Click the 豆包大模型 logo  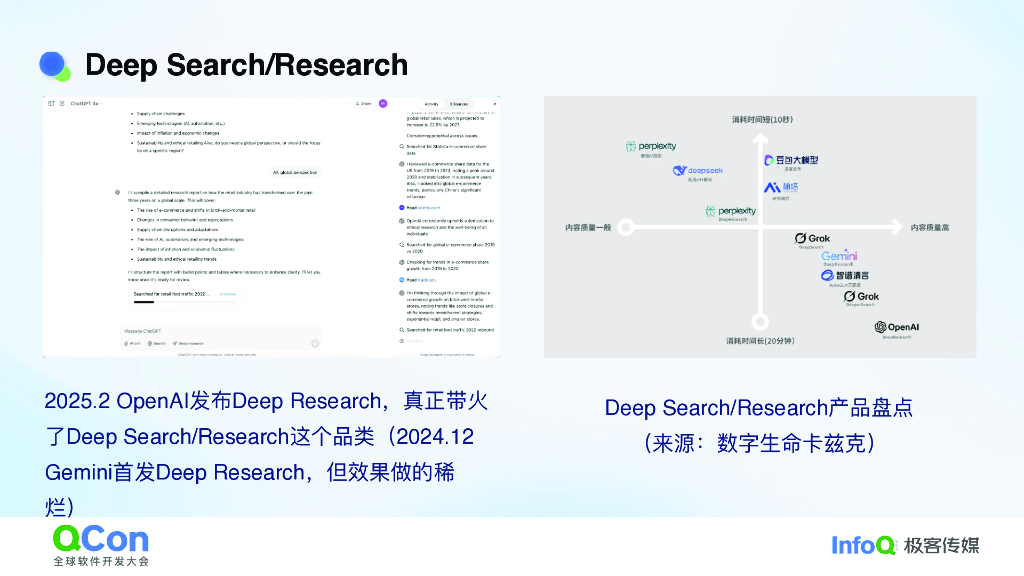791,162
